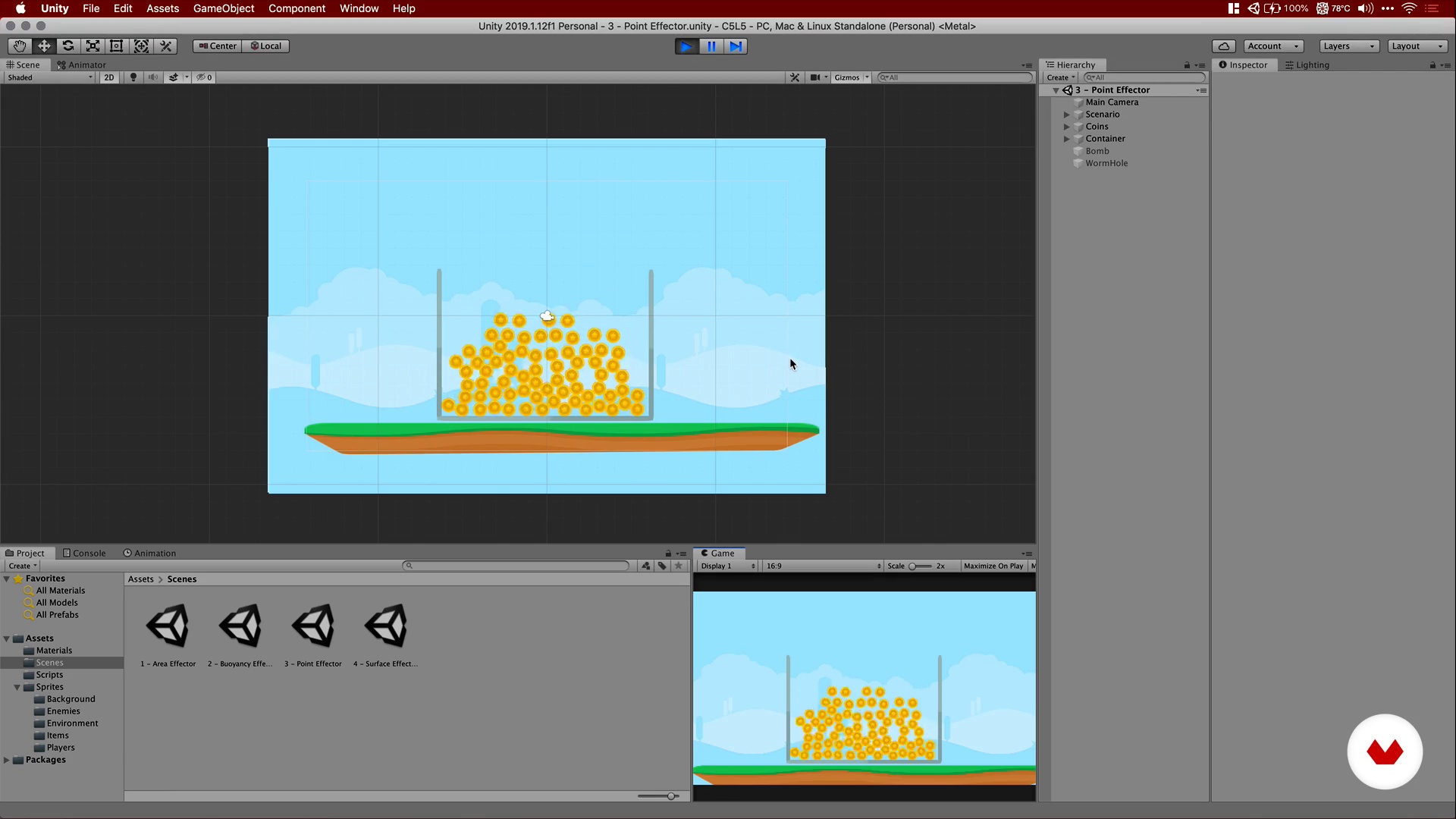Select the Hand tool in toolbar
This screenshot has width=1456, height=819.
(x=20, y=46)
